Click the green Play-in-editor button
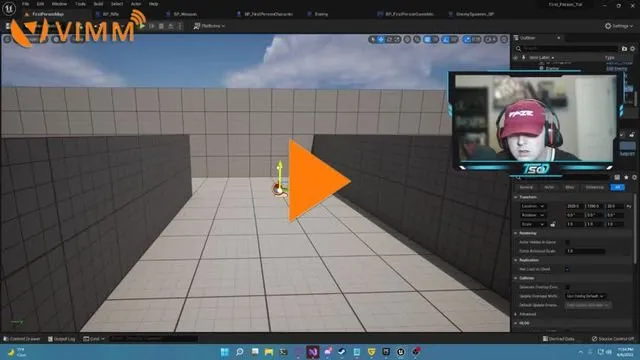 coord(142,26)
